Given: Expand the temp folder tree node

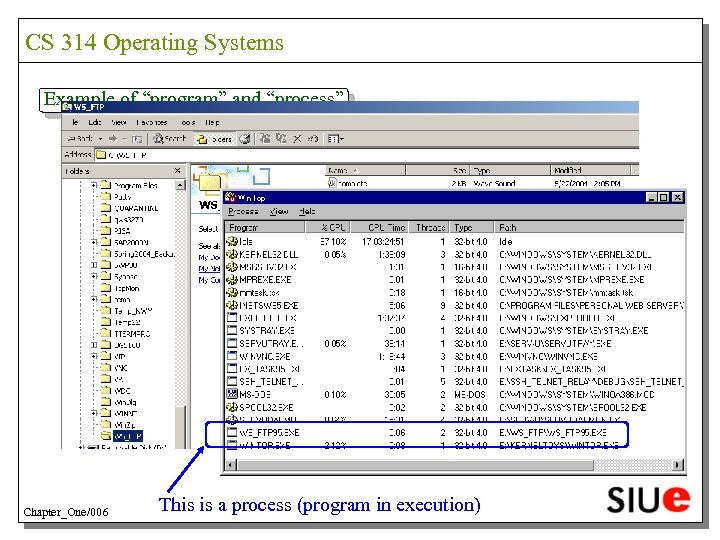Looking at the screenshot, I should 94,299.
